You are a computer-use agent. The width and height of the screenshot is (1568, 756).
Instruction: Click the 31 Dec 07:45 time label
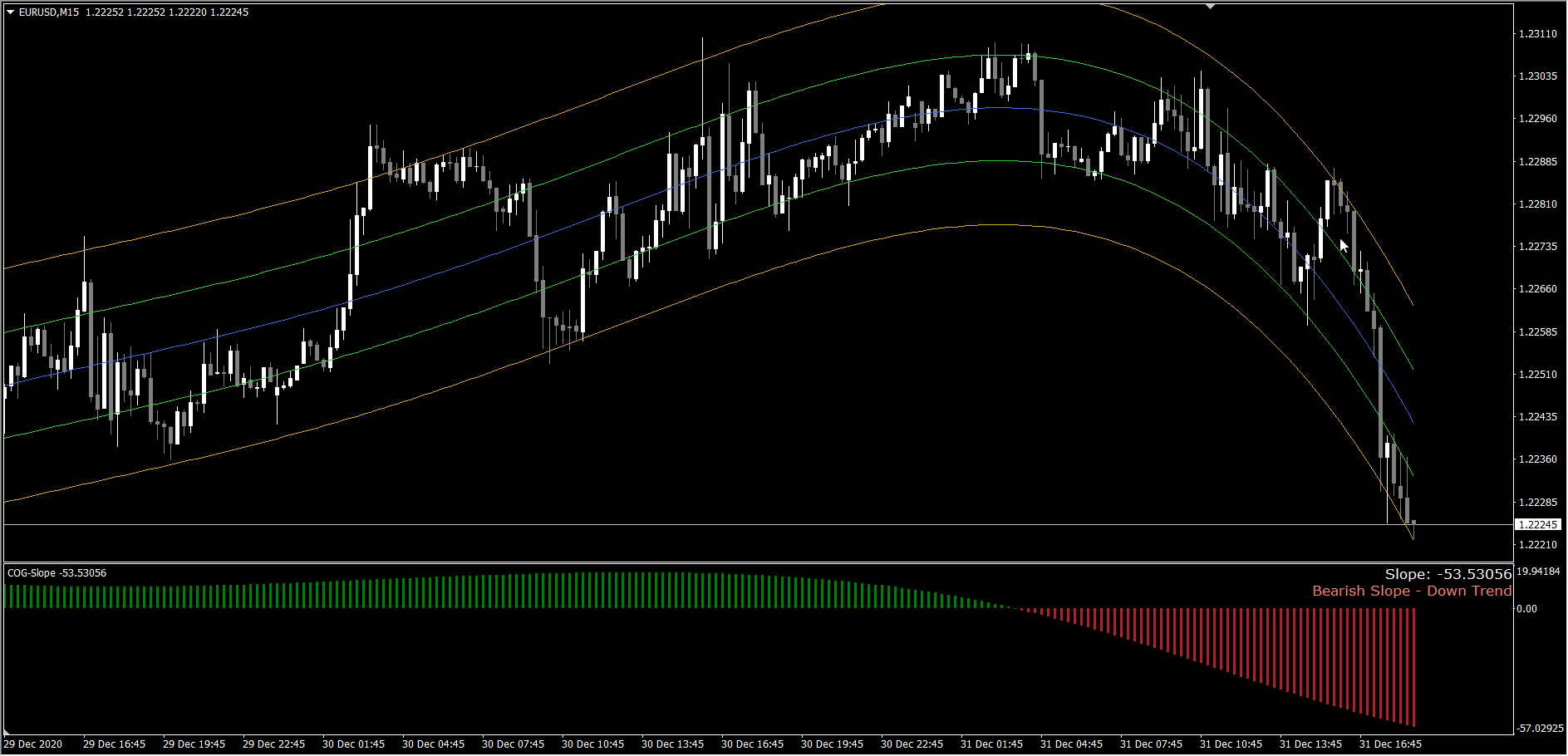point(1152,744)
